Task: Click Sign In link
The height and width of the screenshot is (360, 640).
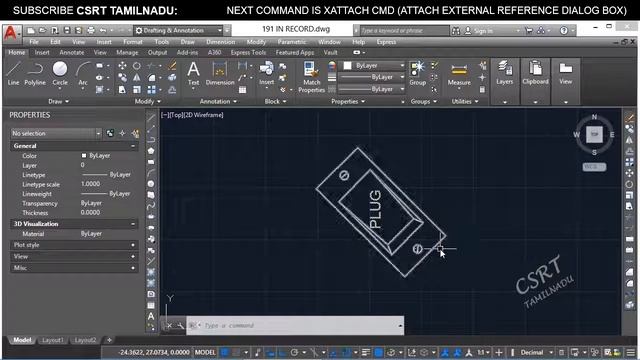Action: tap(483, 31)
